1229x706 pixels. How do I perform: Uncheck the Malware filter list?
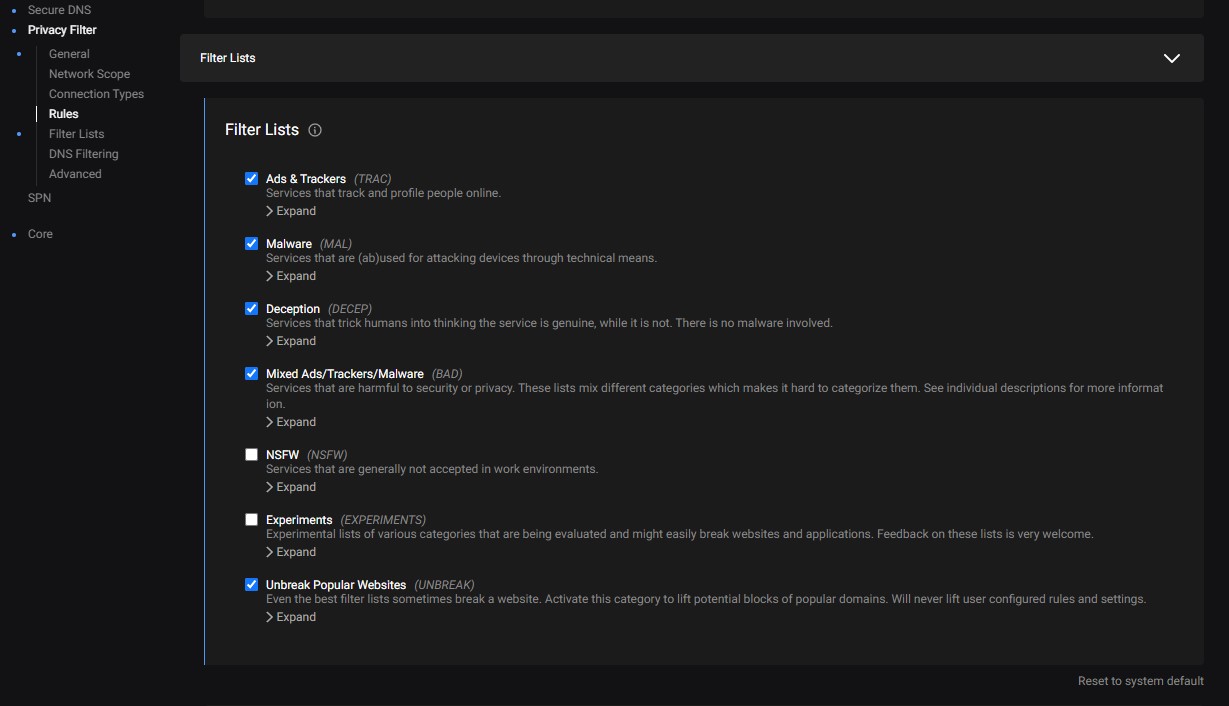click(x=251, y=244)
